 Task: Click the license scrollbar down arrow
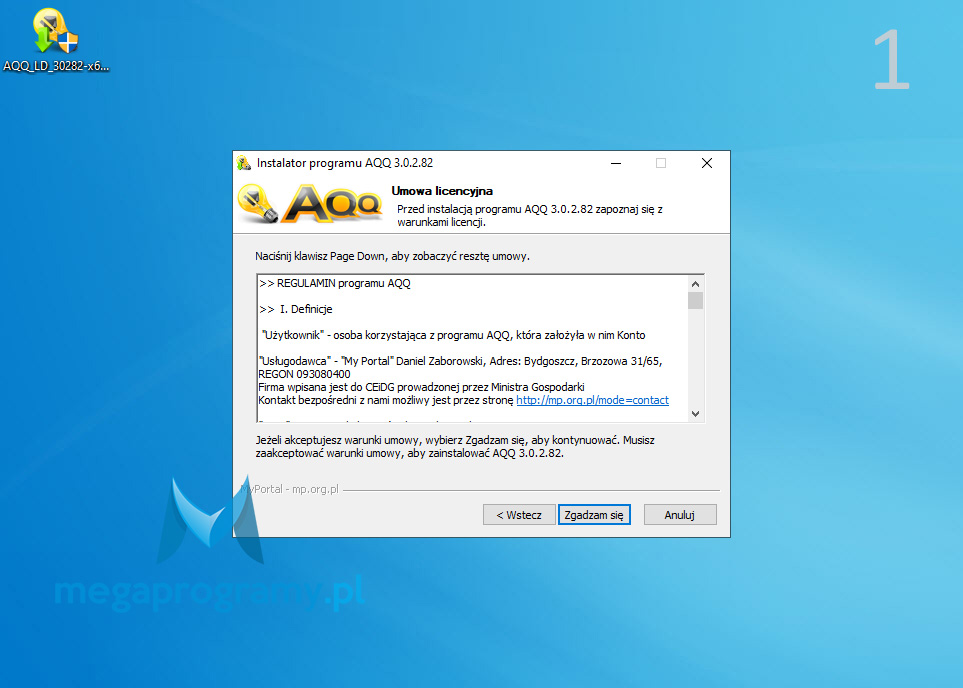pos(695,413)
